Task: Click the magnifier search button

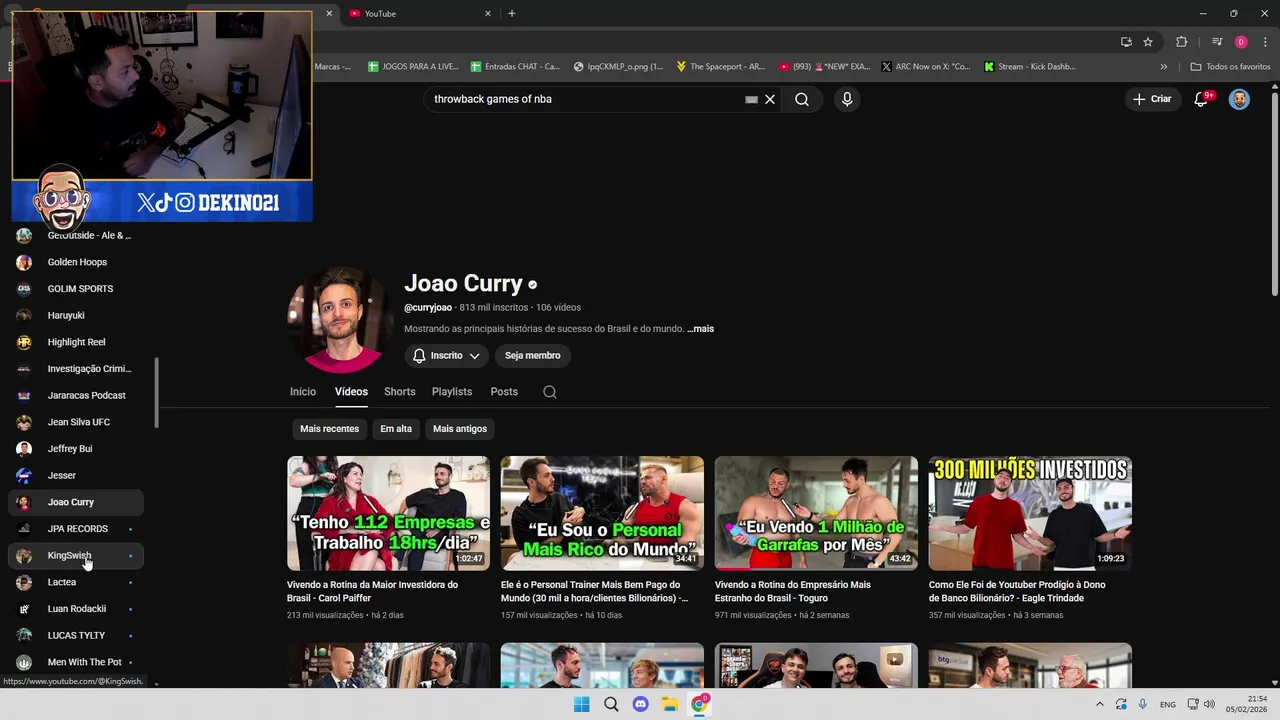Action: [802, 99]
